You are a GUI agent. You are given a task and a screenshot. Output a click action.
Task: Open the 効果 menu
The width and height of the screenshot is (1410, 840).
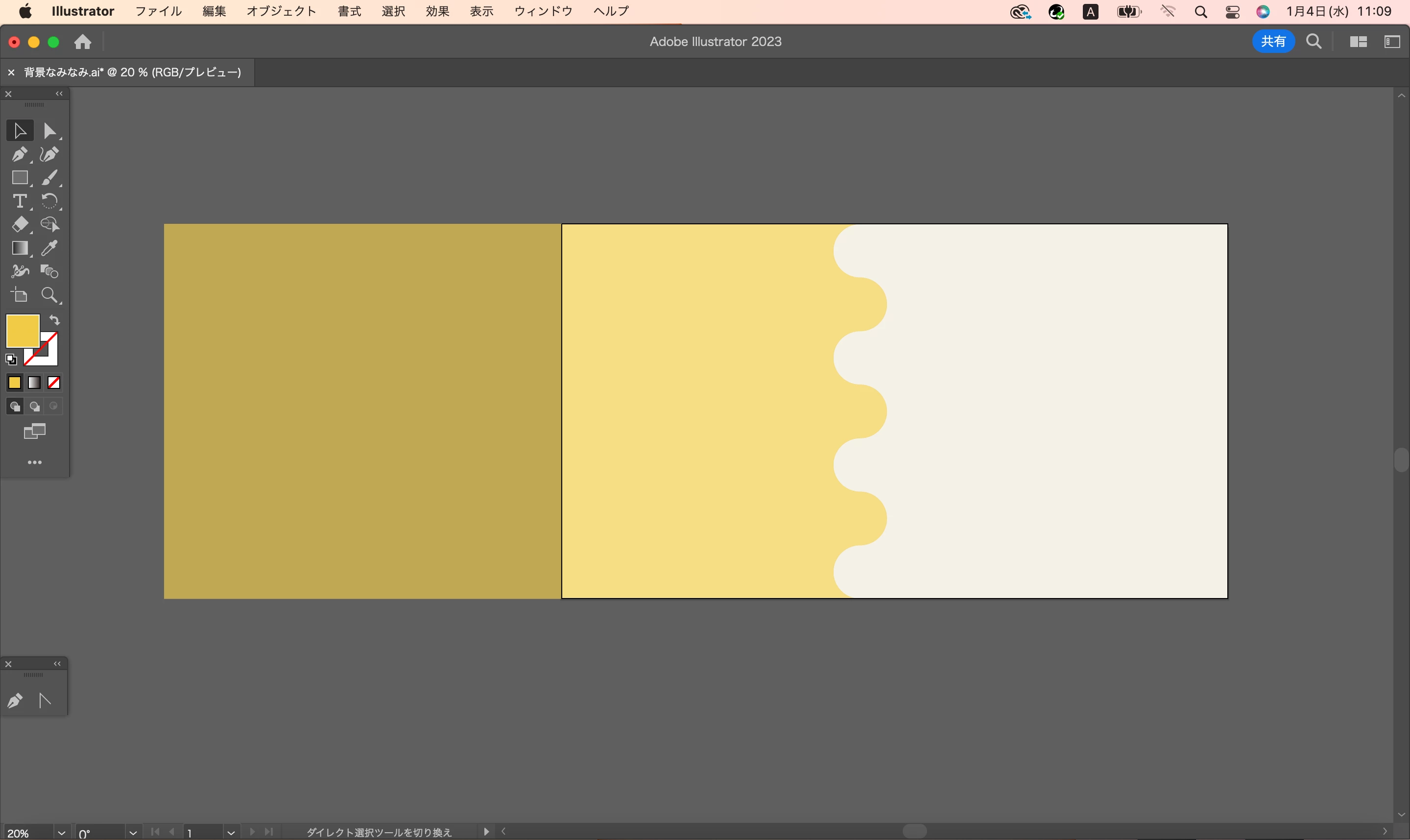click(437, 11)
